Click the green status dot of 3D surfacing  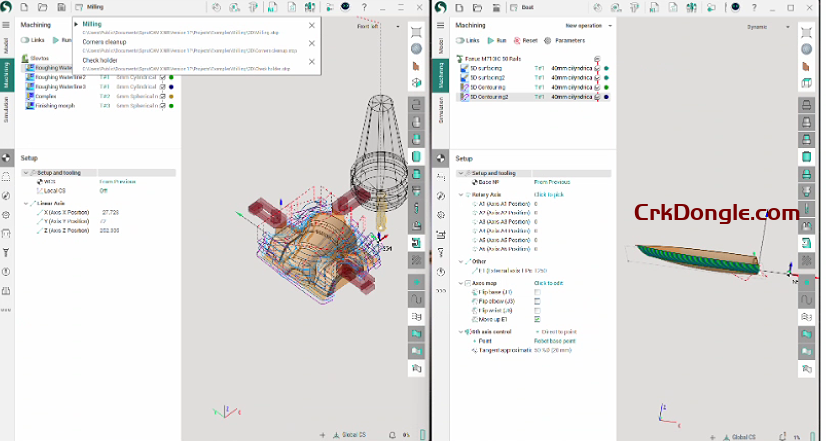click(x=606, y=68)
